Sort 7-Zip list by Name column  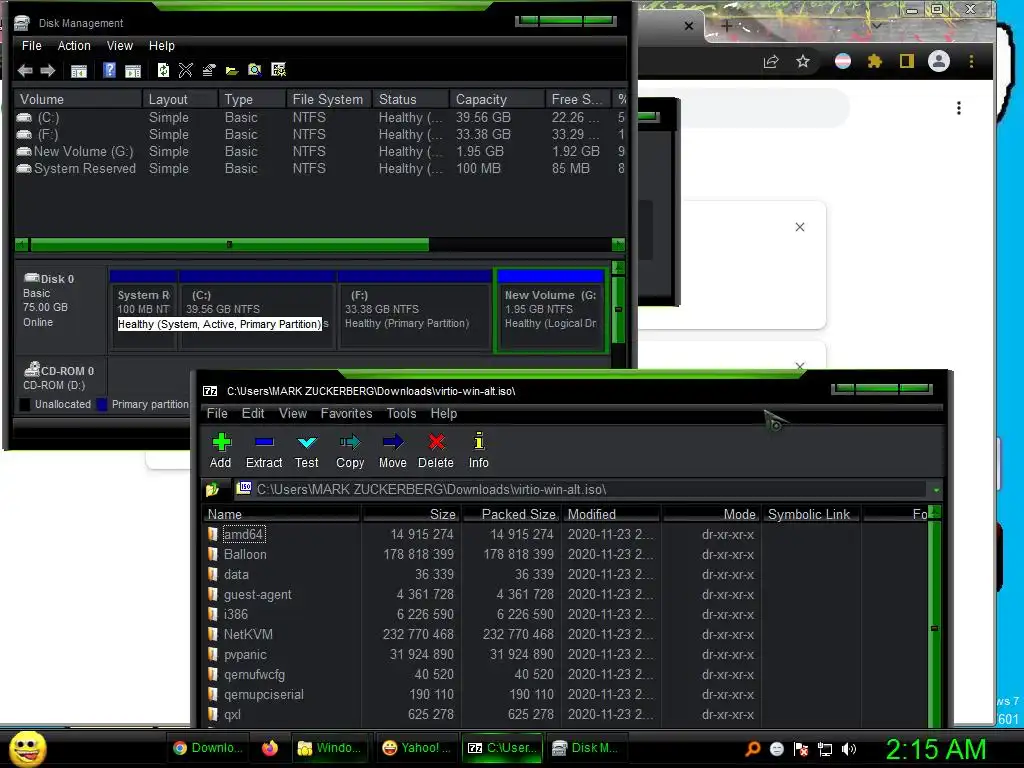[282, 515]
